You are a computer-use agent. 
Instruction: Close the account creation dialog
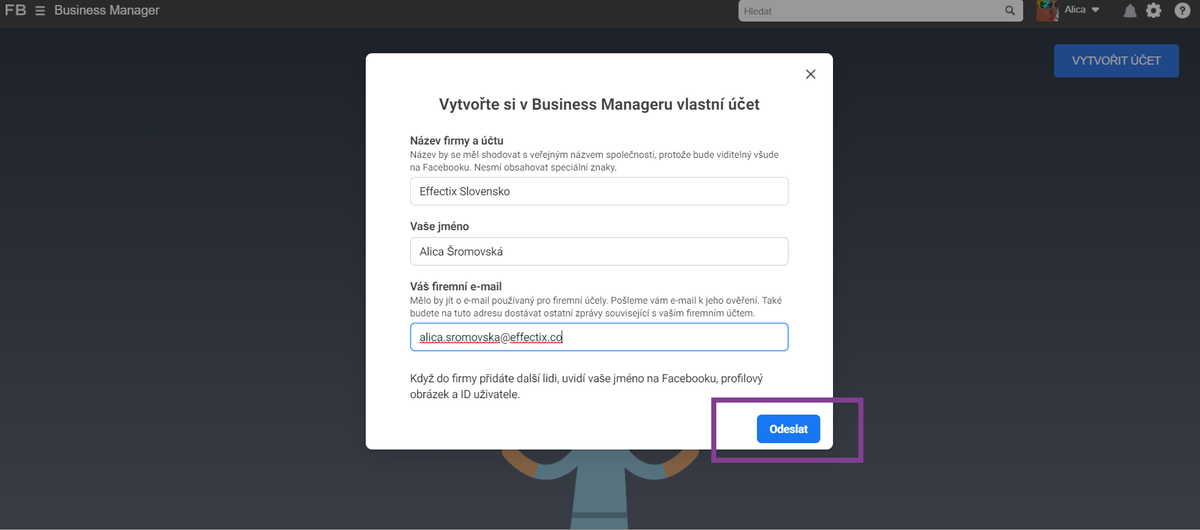tap(811, 74)
